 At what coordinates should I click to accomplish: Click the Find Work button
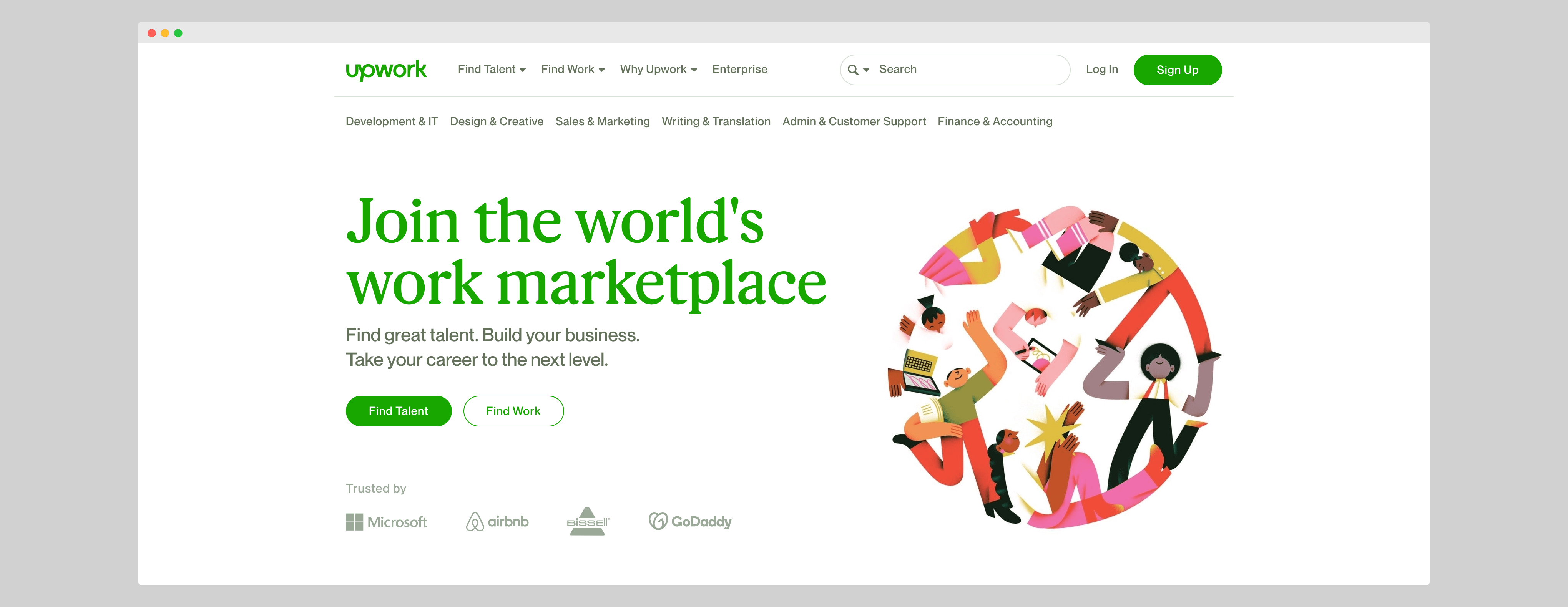click(x=513, y=410)
